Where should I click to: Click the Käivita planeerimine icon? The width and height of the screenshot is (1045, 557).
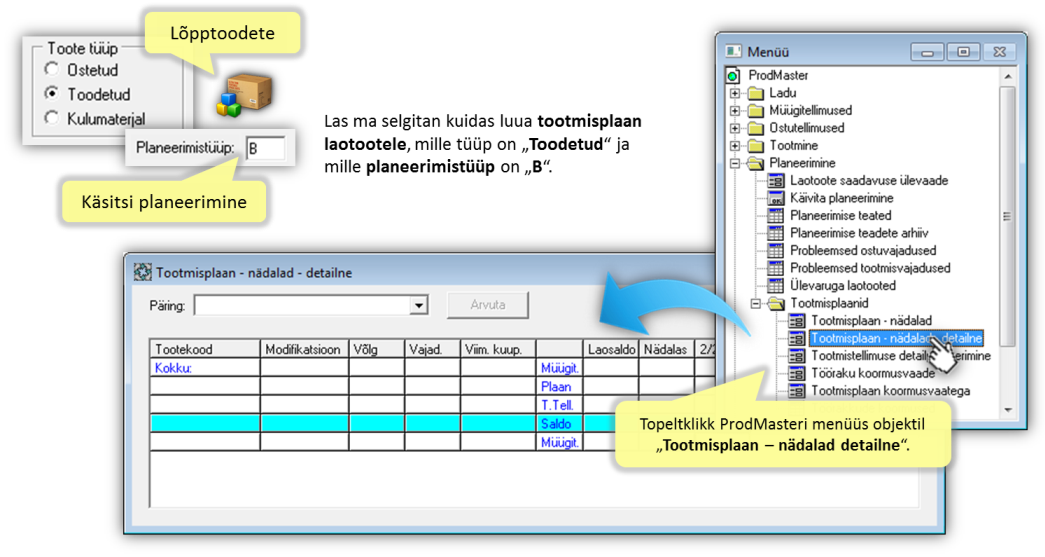(776, 198)
